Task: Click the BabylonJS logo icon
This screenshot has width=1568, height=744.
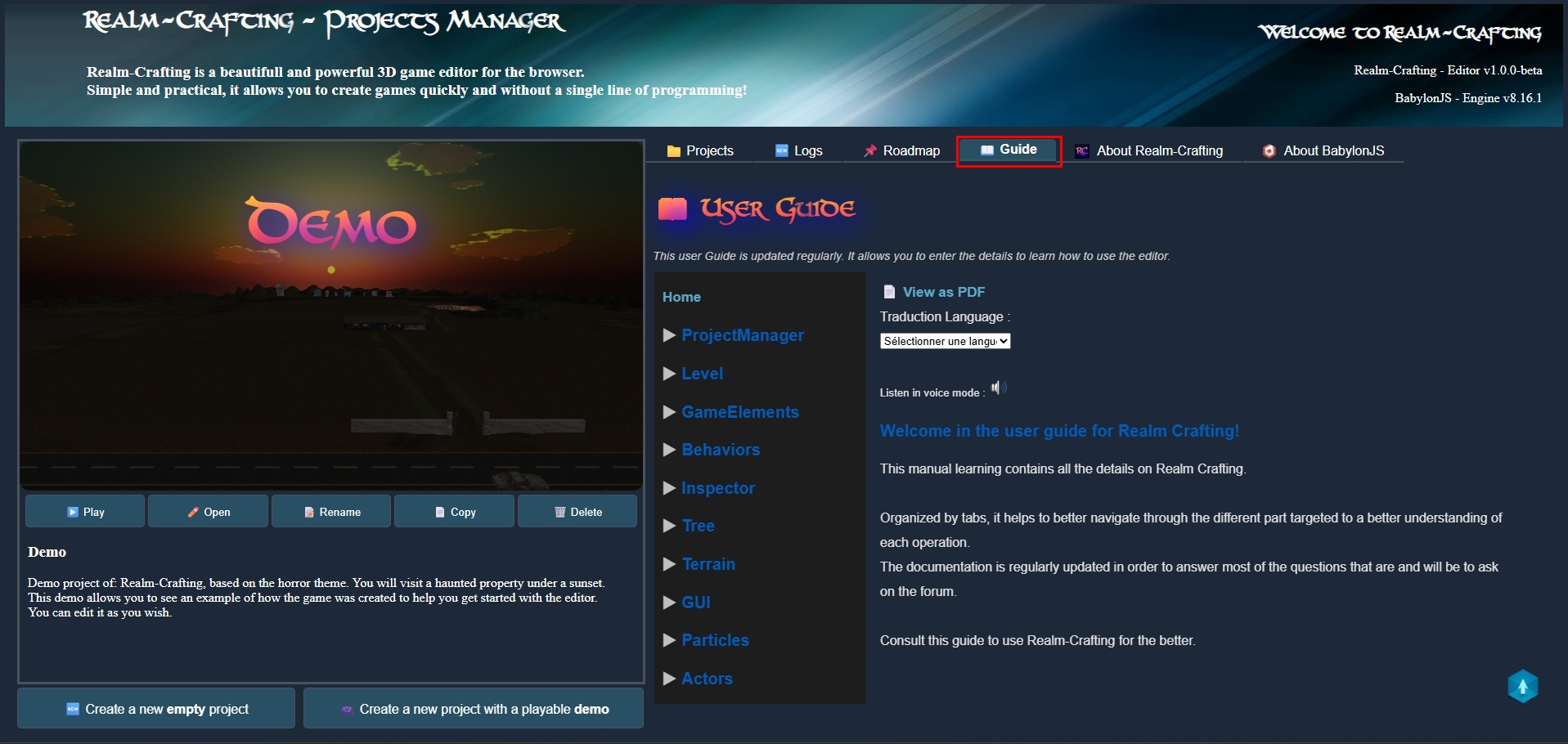Action: point(1269,151)
